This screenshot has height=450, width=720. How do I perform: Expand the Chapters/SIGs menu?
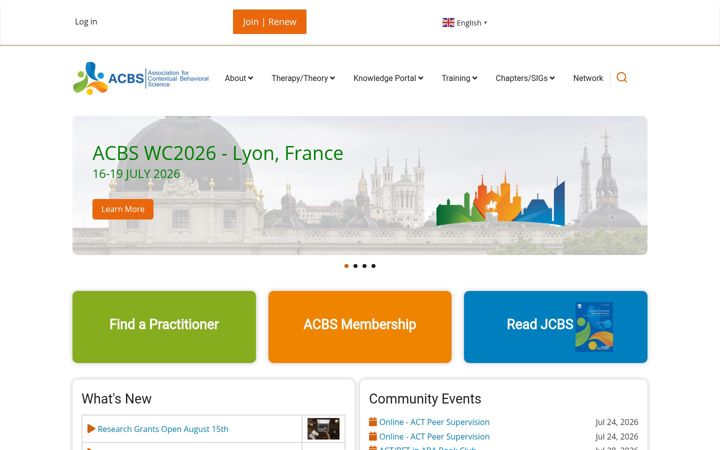coord(525,78)
